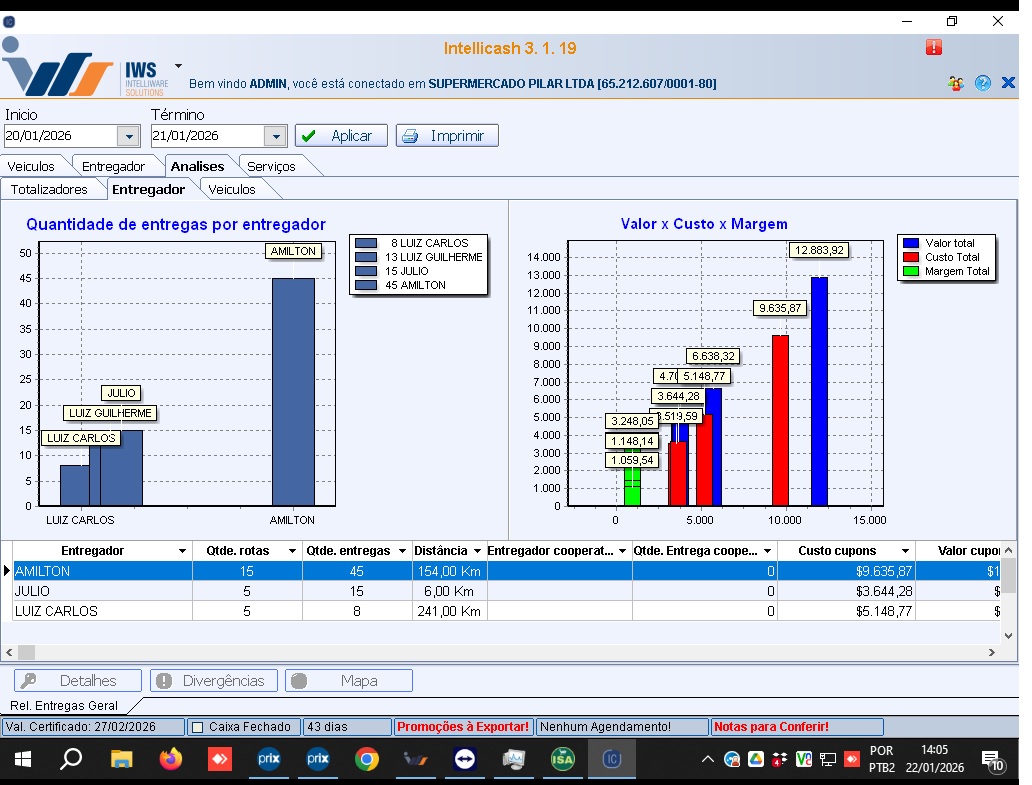This screenshot has height=785, width=1032.
Task: Switch to the Totalizadores sub-tab
Action: click(x=49, y=189)
